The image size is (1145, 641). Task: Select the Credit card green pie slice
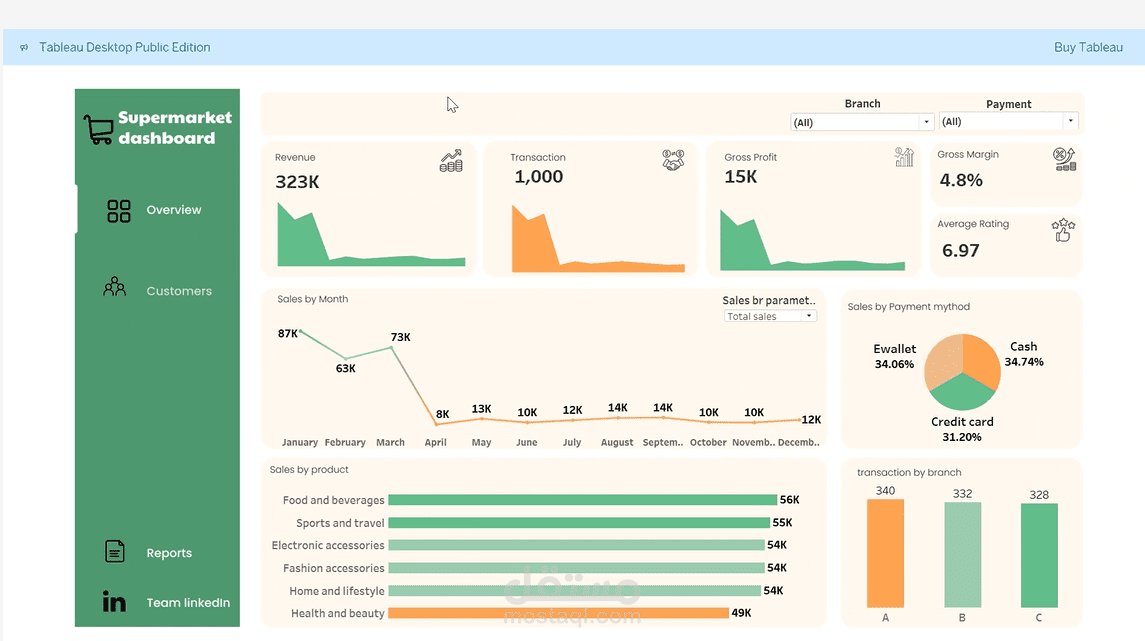(x=962, y=394)
